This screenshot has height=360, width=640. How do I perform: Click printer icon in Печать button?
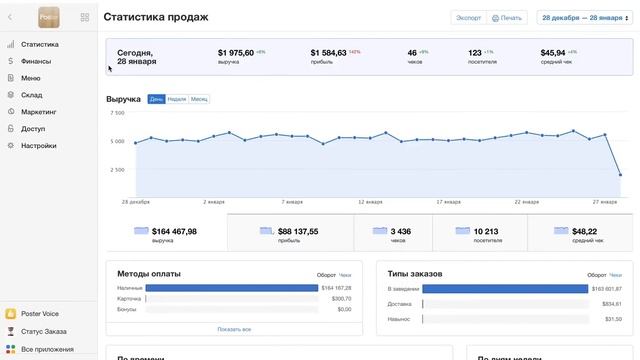[x=495, y=18]
